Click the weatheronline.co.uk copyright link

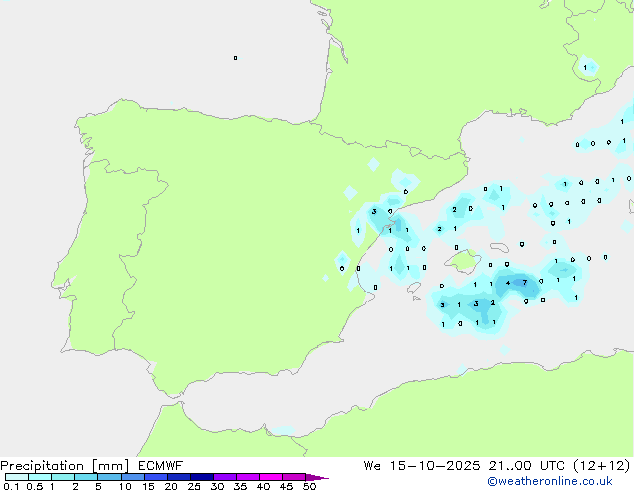click(549, 481)
